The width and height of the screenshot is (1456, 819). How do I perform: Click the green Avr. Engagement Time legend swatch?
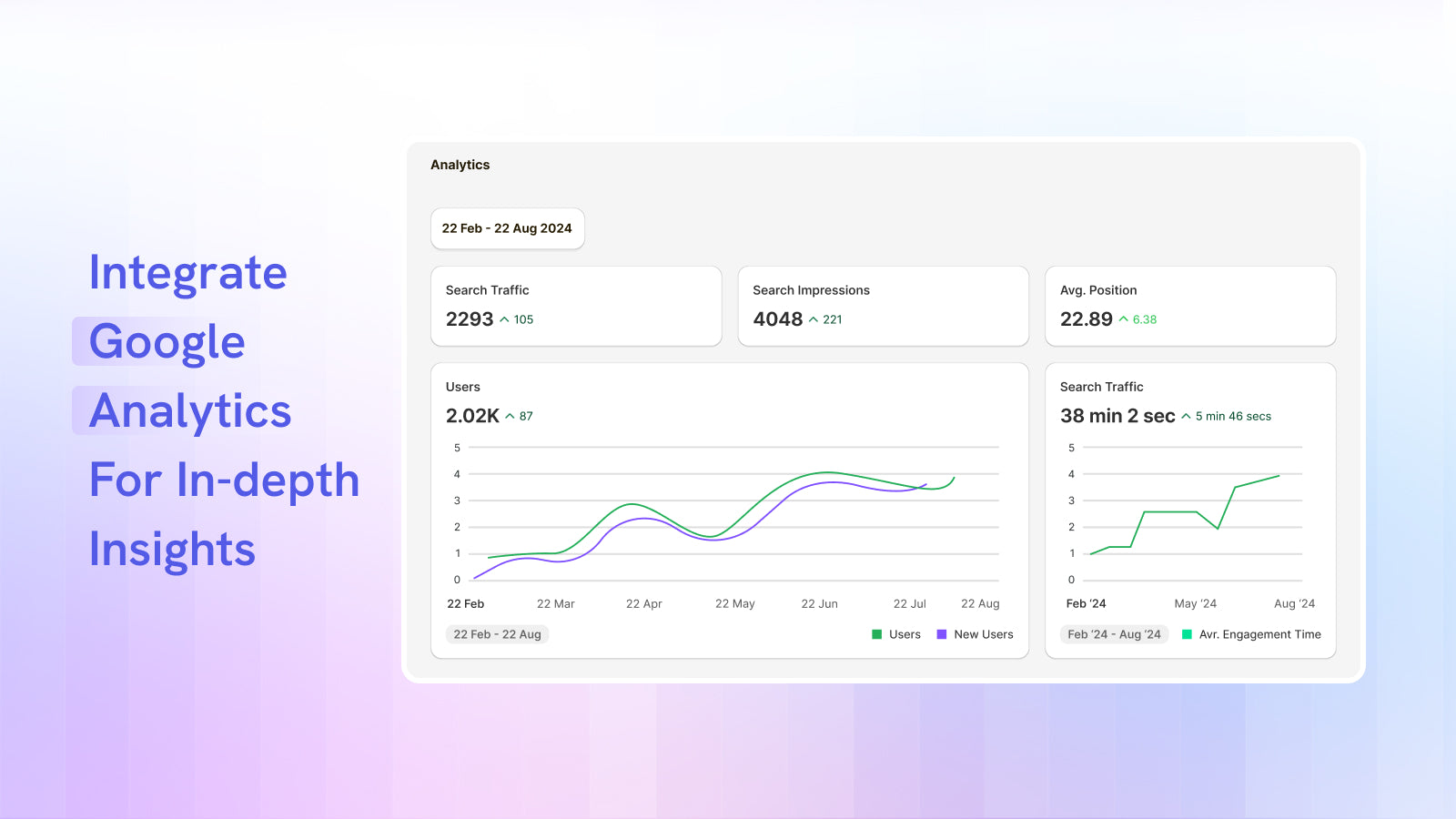point(1187,634)
